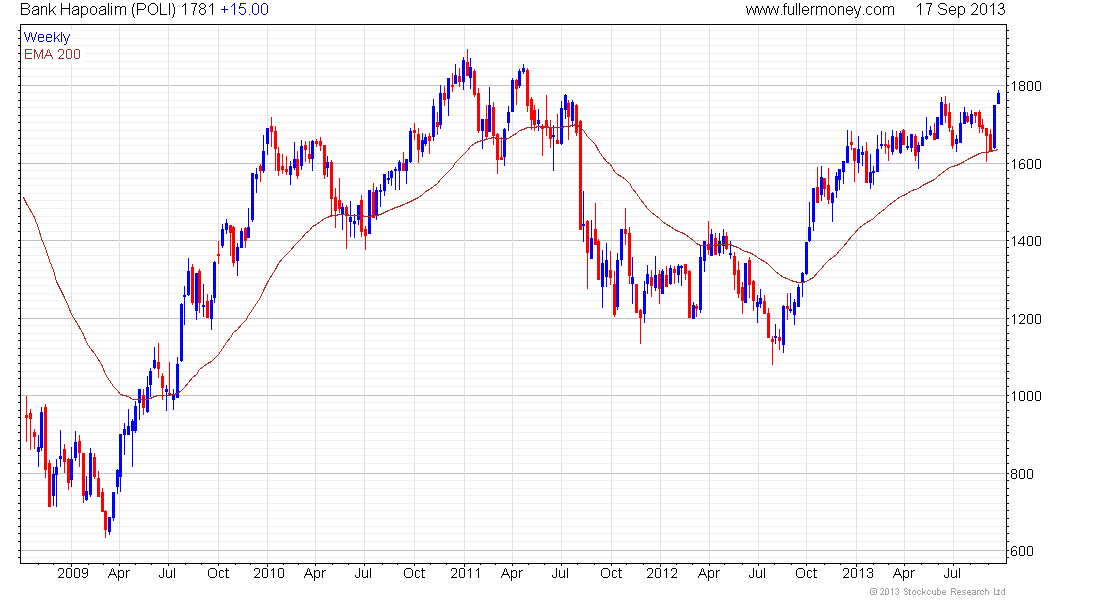Click the 1400 price axis label
1100x600 pixels.
coord(1026,241)
